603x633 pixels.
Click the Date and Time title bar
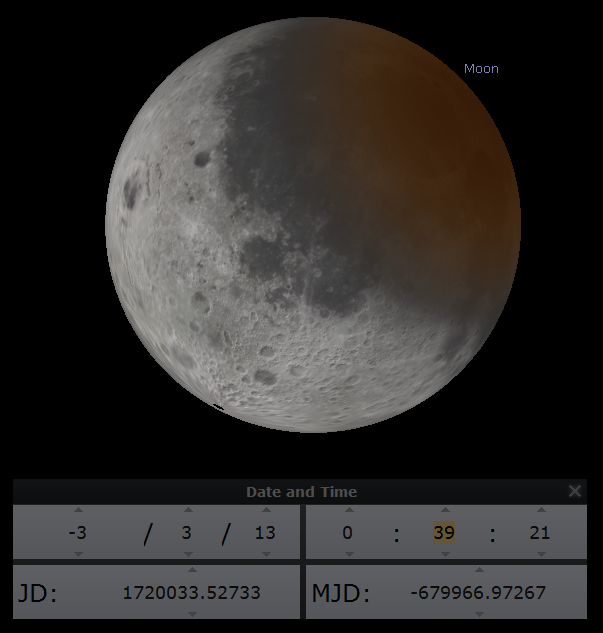[x=300, y=492]
